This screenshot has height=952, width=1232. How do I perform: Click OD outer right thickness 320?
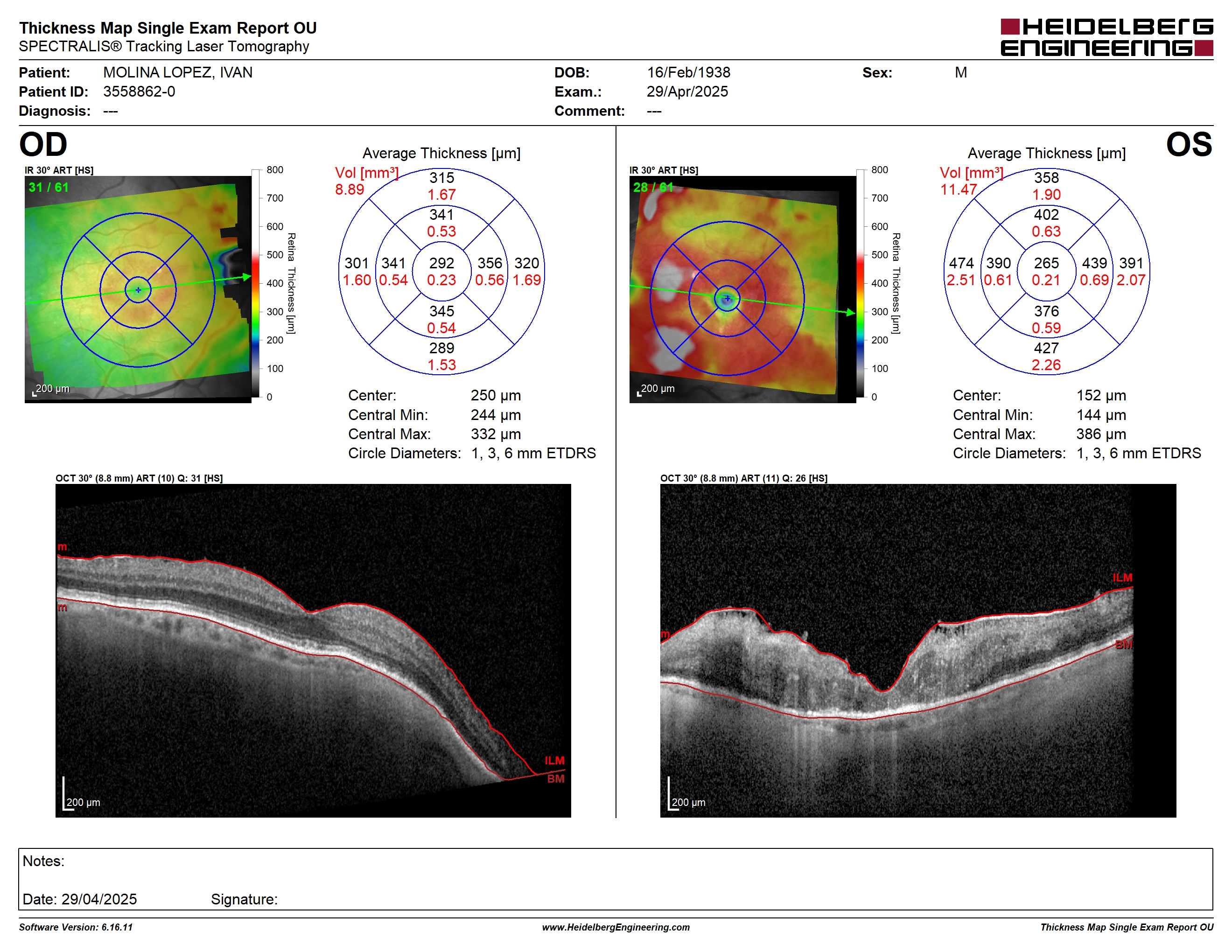(x=527, y=263)
